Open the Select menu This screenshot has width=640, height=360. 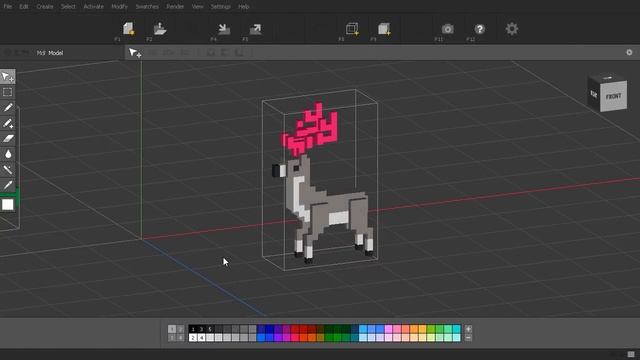(68, 7)
